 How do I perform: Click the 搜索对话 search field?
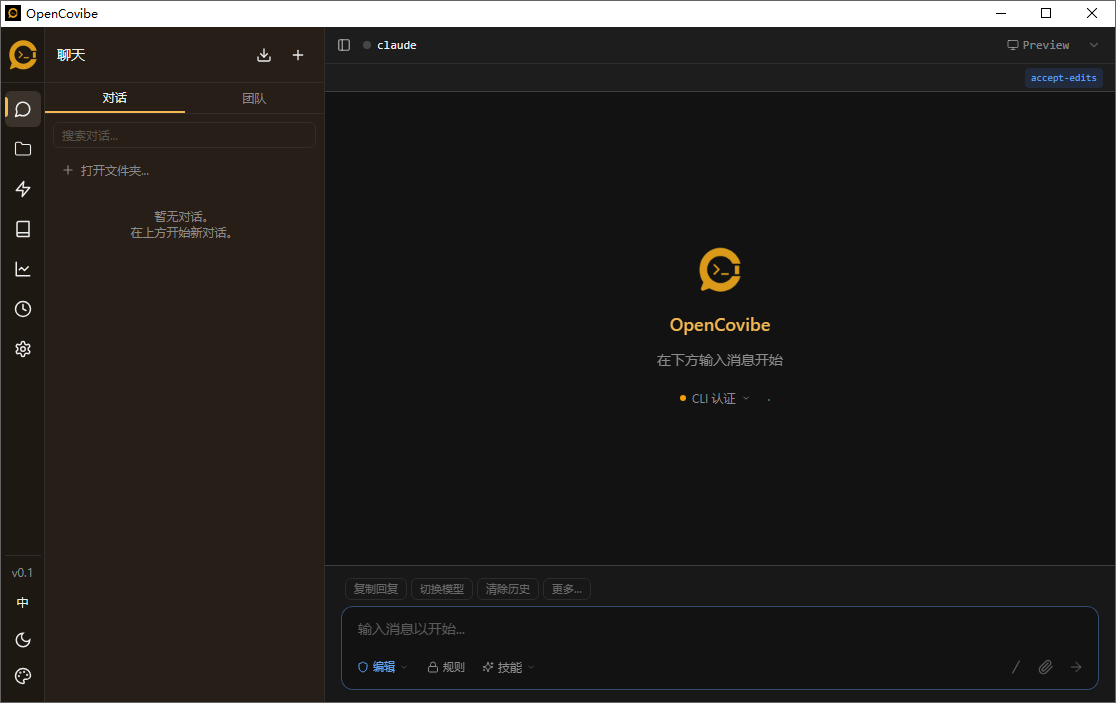[x=184, y=134]
